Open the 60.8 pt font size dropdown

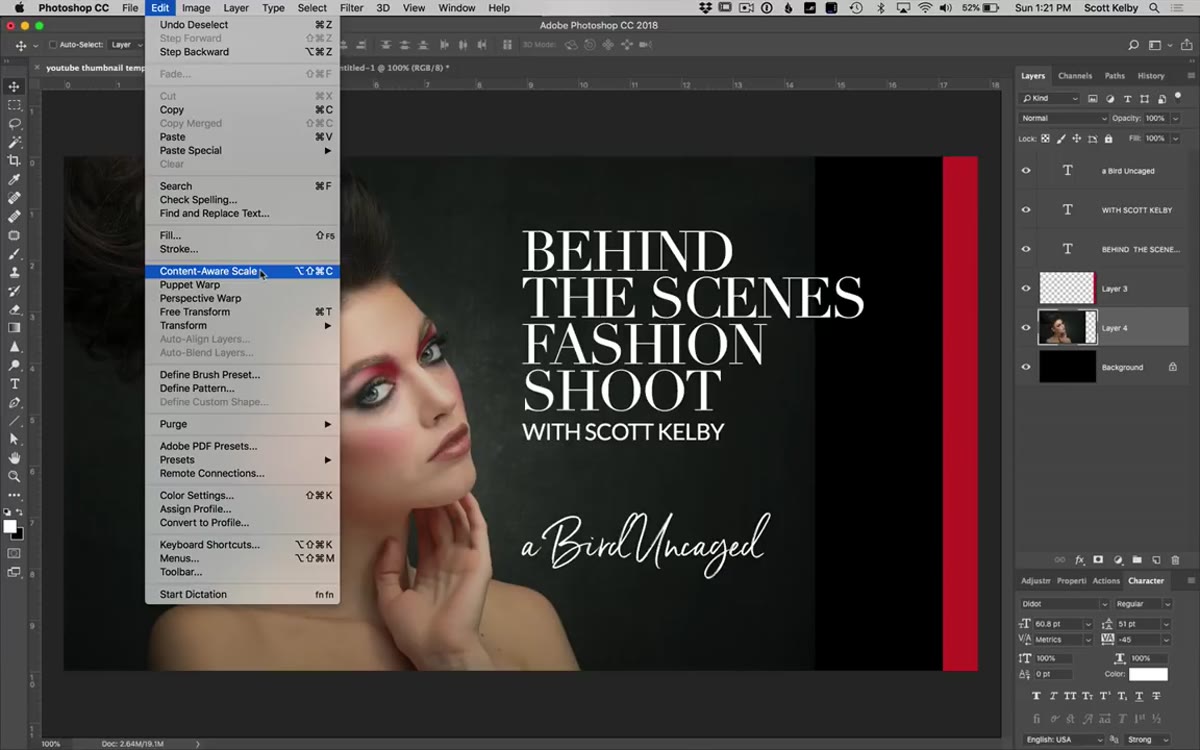click(x=1088, y=624)
